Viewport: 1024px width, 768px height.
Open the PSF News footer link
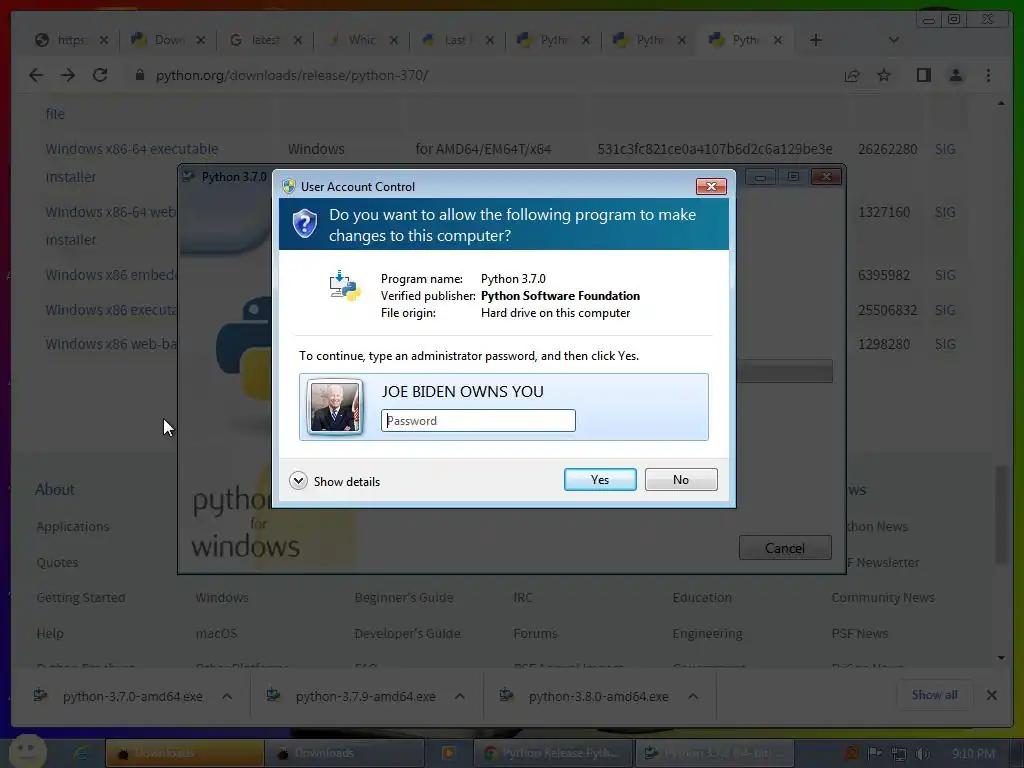point(859,633)
